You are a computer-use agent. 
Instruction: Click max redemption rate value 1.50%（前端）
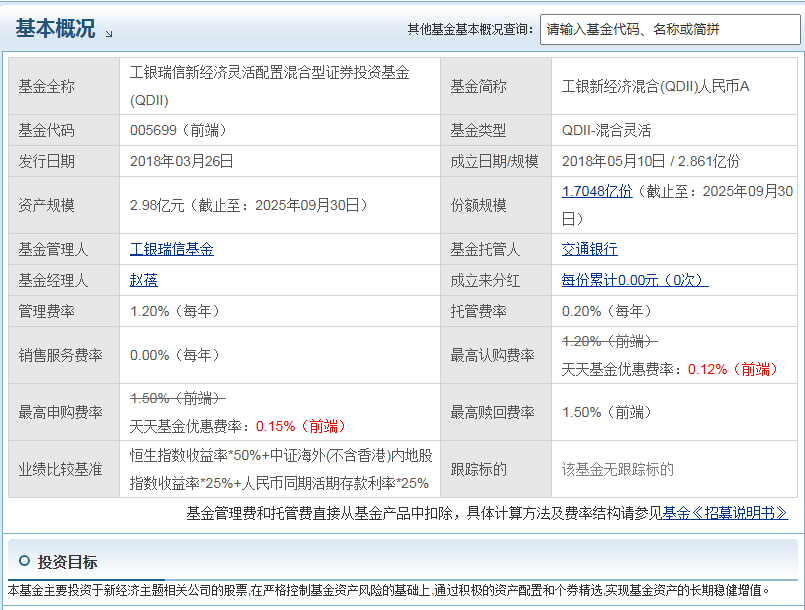(607, 412)
